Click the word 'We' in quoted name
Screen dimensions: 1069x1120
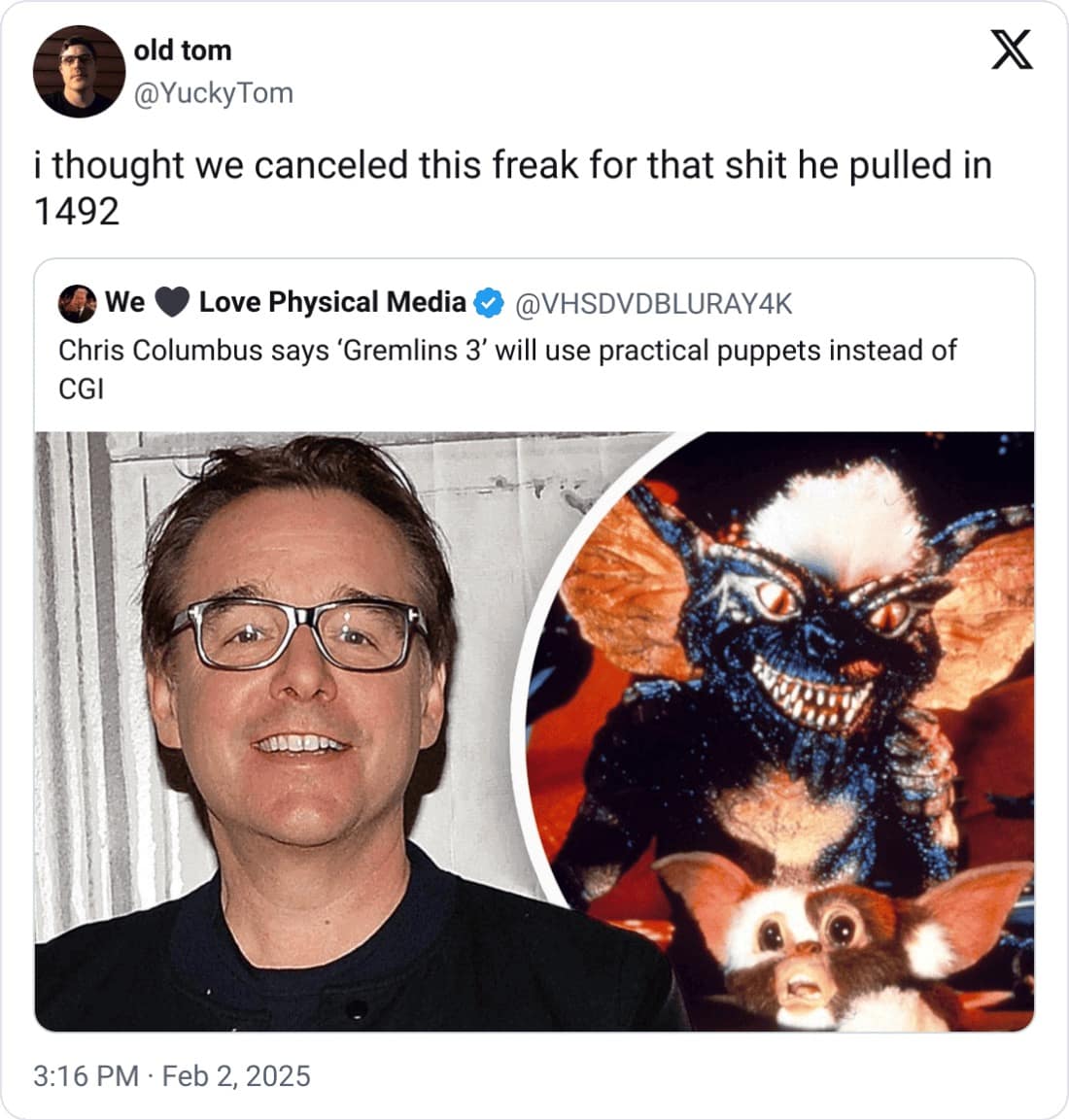point(125,302)
